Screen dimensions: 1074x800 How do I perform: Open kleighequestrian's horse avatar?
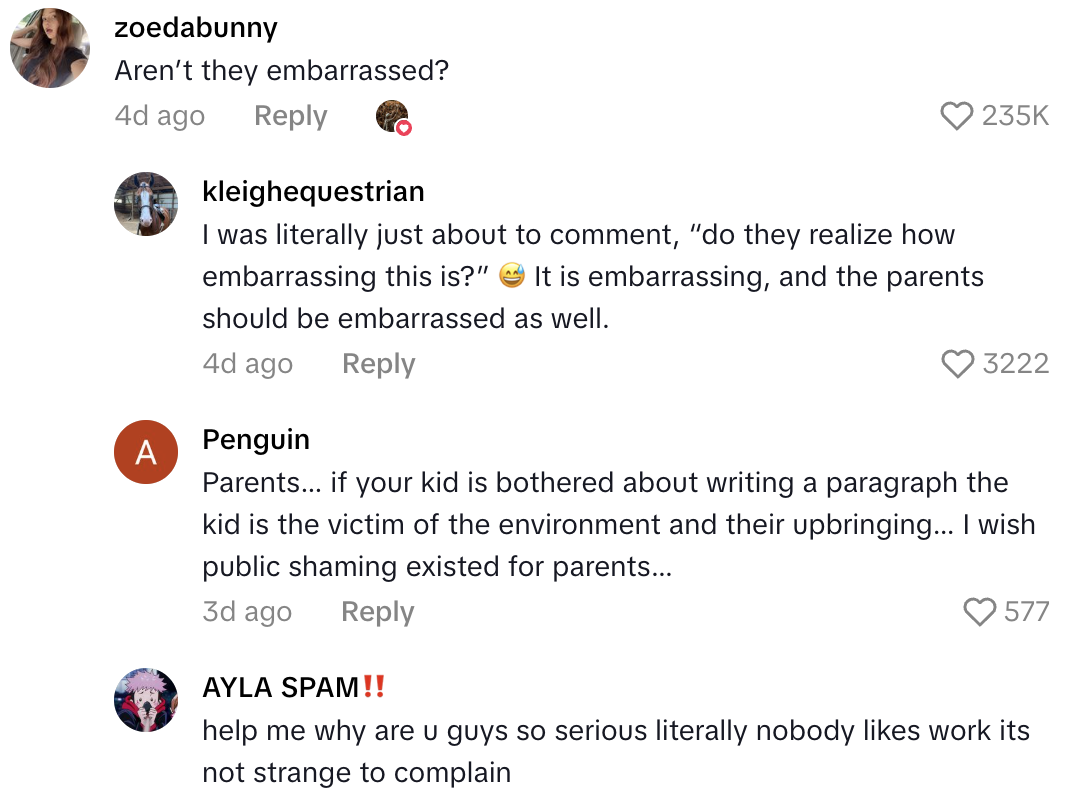[x=146, y=204]
